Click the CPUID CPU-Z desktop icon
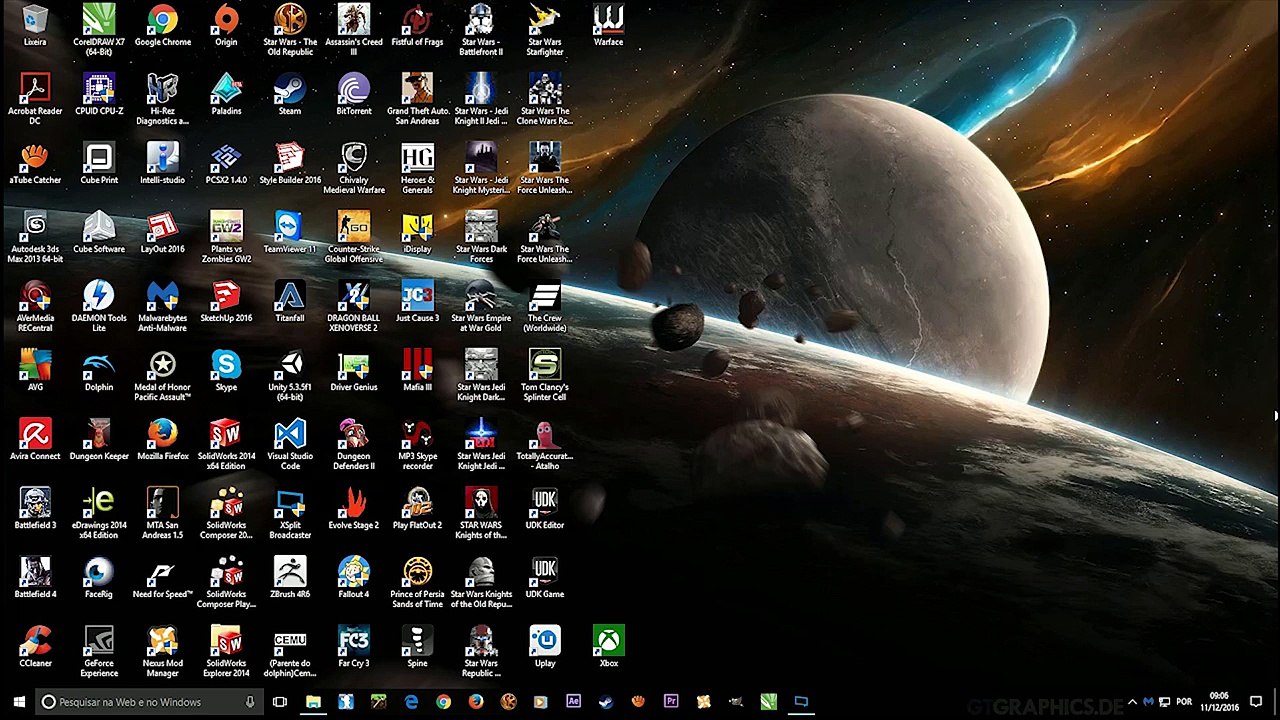 point(99,95)
